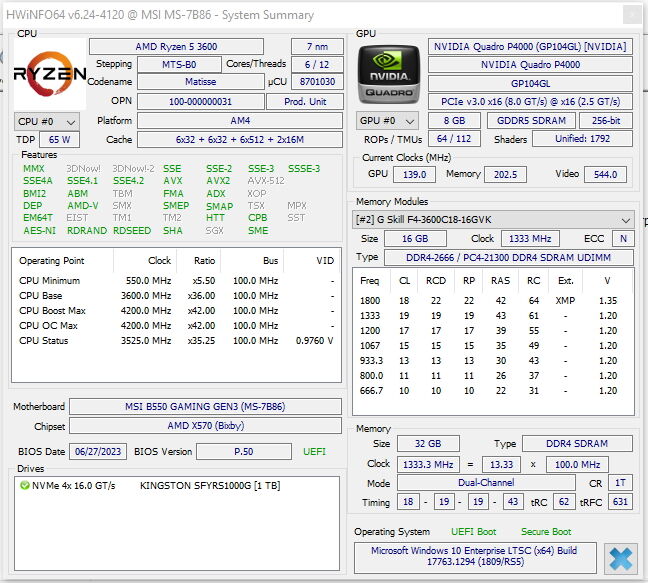
Task: Click the cache 6x32 + 6x32 field
Action: click(240, 140)
